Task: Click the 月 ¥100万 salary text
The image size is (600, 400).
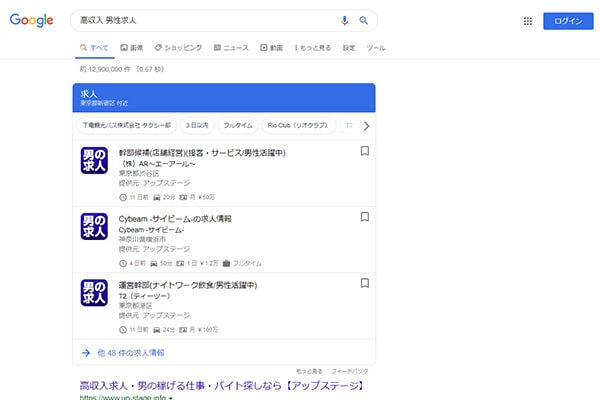Action: [x=204, y=330]
